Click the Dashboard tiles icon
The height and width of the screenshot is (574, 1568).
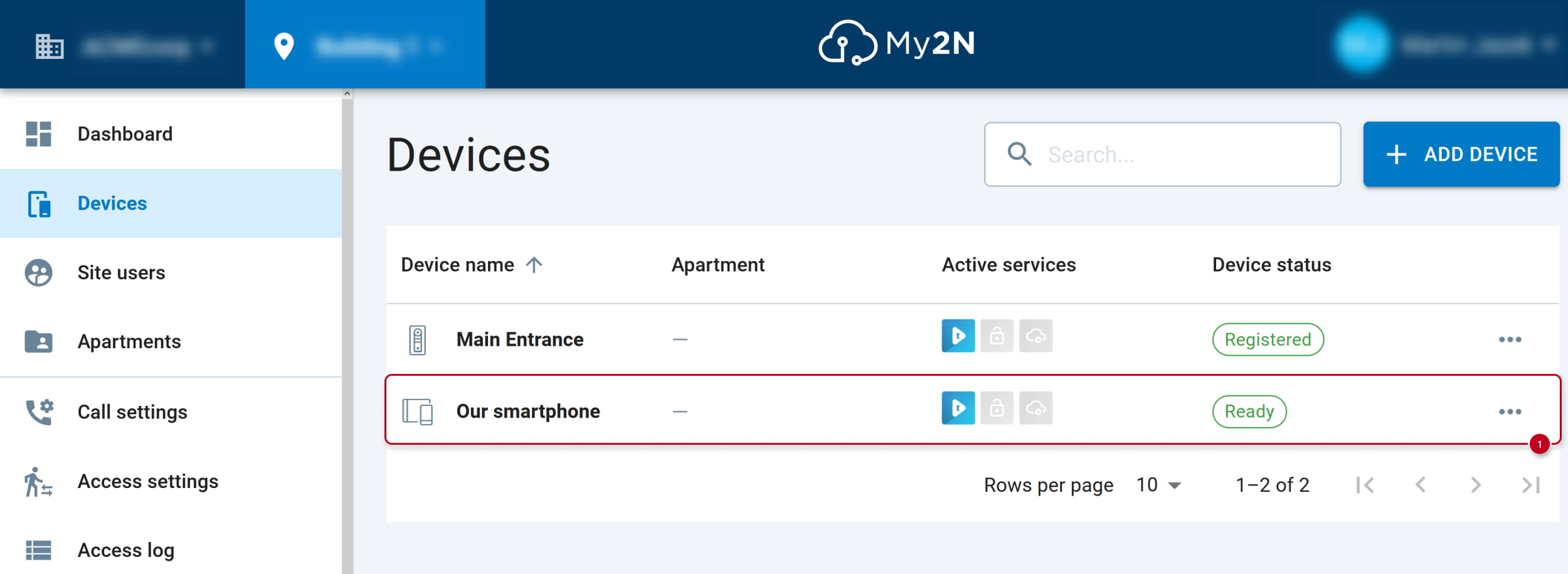pyautogui.click(x=38, y=134)
